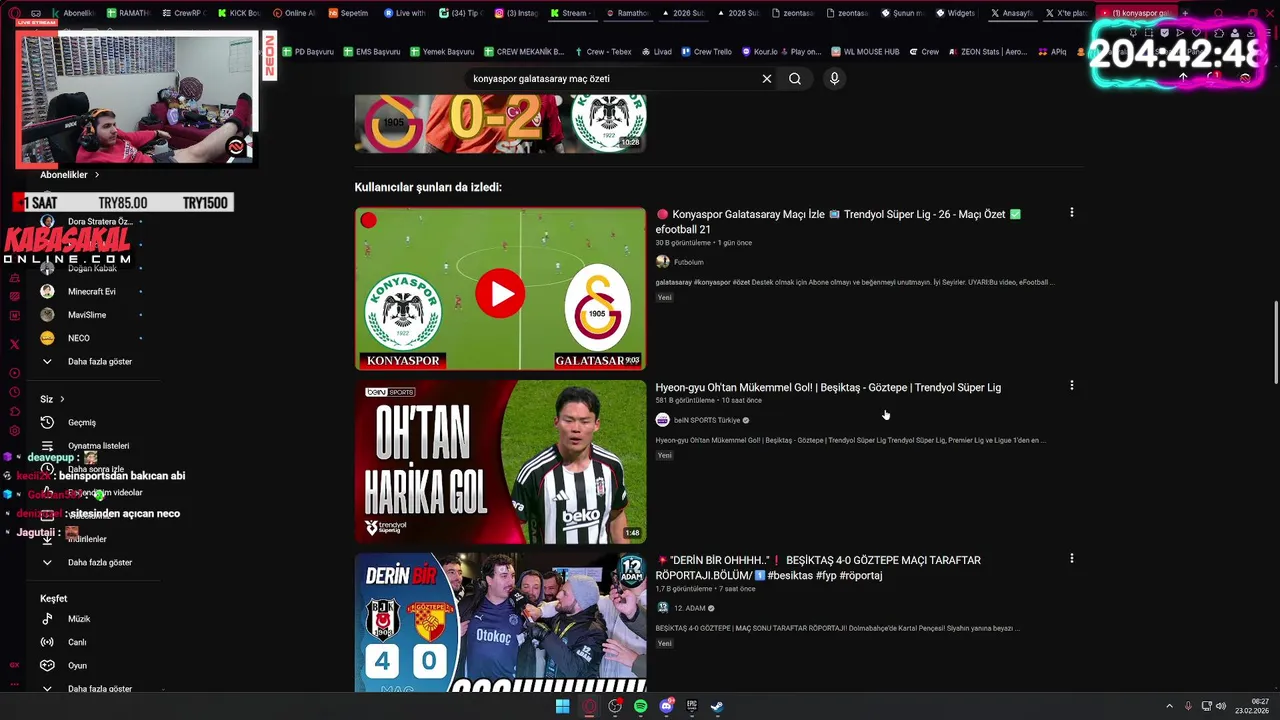Start voice search with the microphone
The width and height of the screenshot is (1280, 720).
coord(834,79)
